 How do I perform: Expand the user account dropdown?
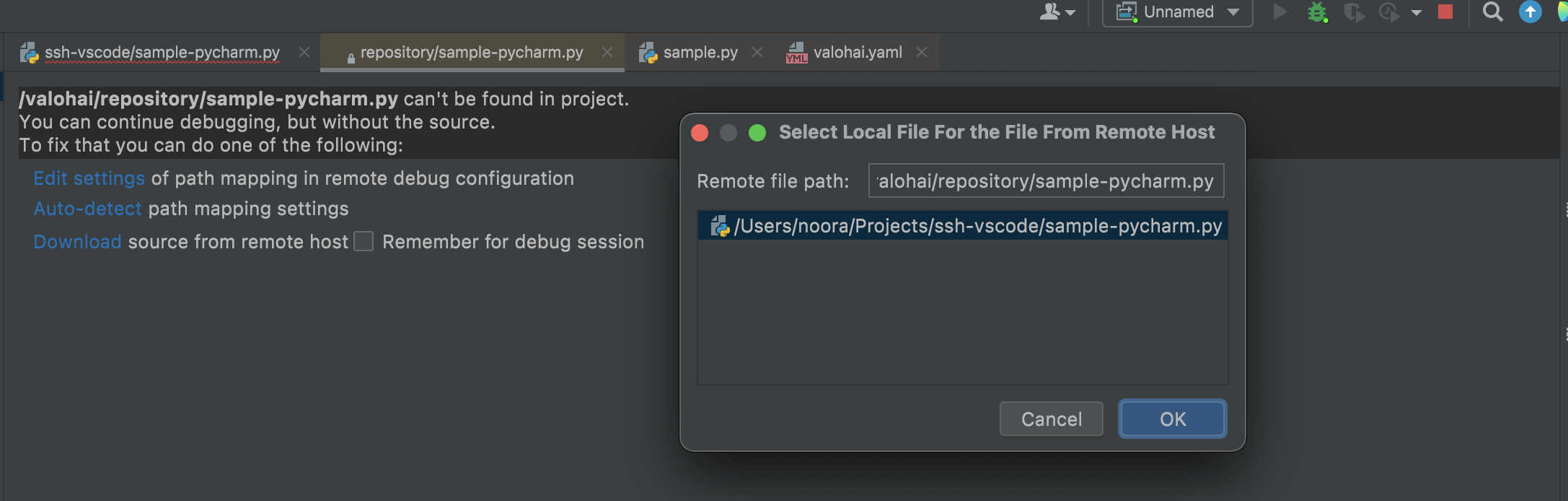pyautogui.click(x=1057, y=12)
